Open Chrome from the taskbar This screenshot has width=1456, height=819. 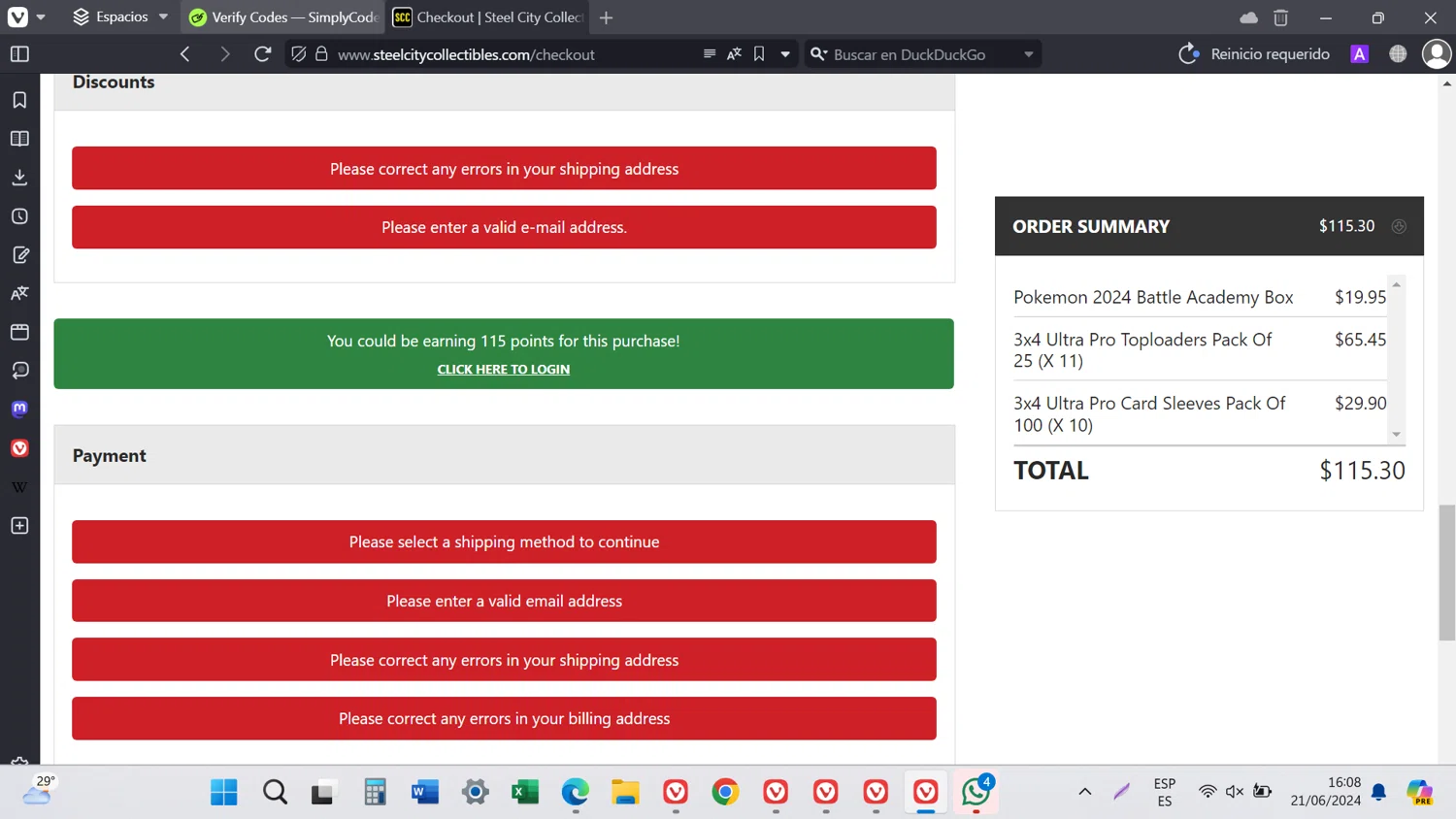tap(725, 793)
